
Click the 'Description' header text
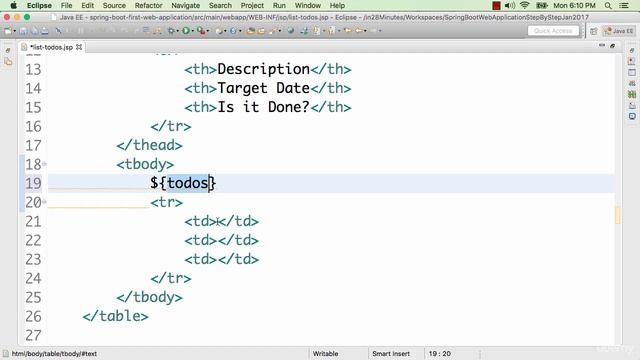click(263, 69)
